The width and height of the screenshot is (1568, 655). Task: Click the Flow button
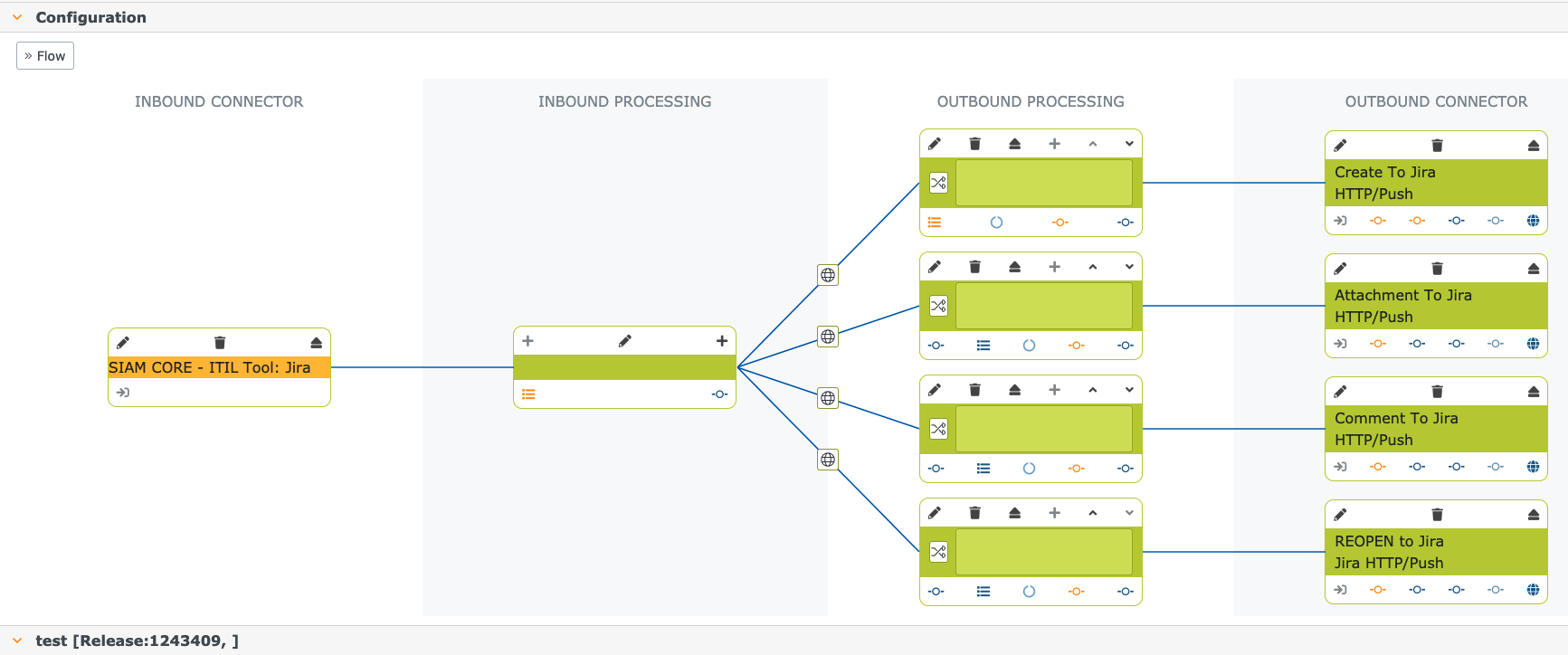pos(45,56)
